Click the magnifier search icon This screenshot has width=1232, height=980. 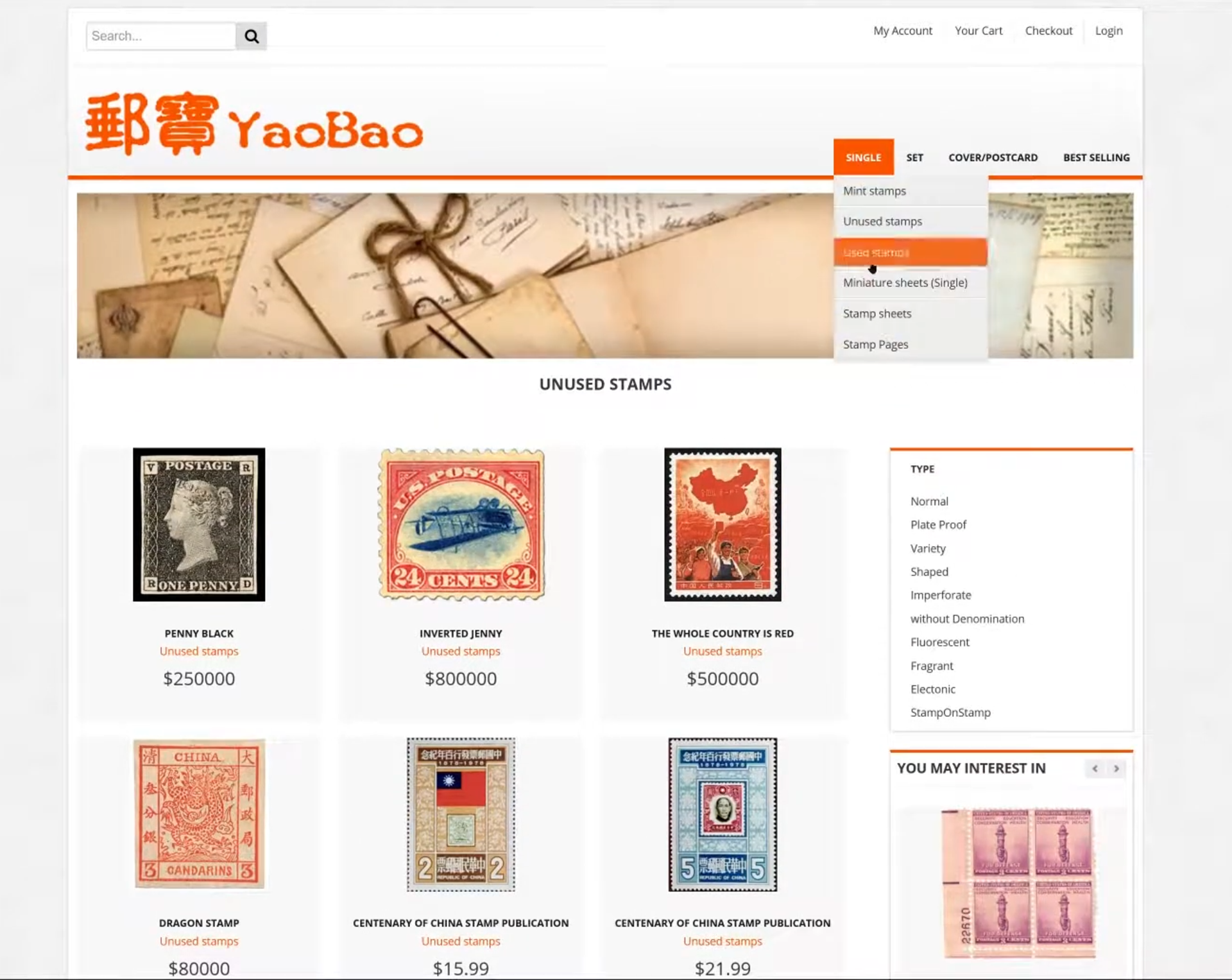coord(252,37)
